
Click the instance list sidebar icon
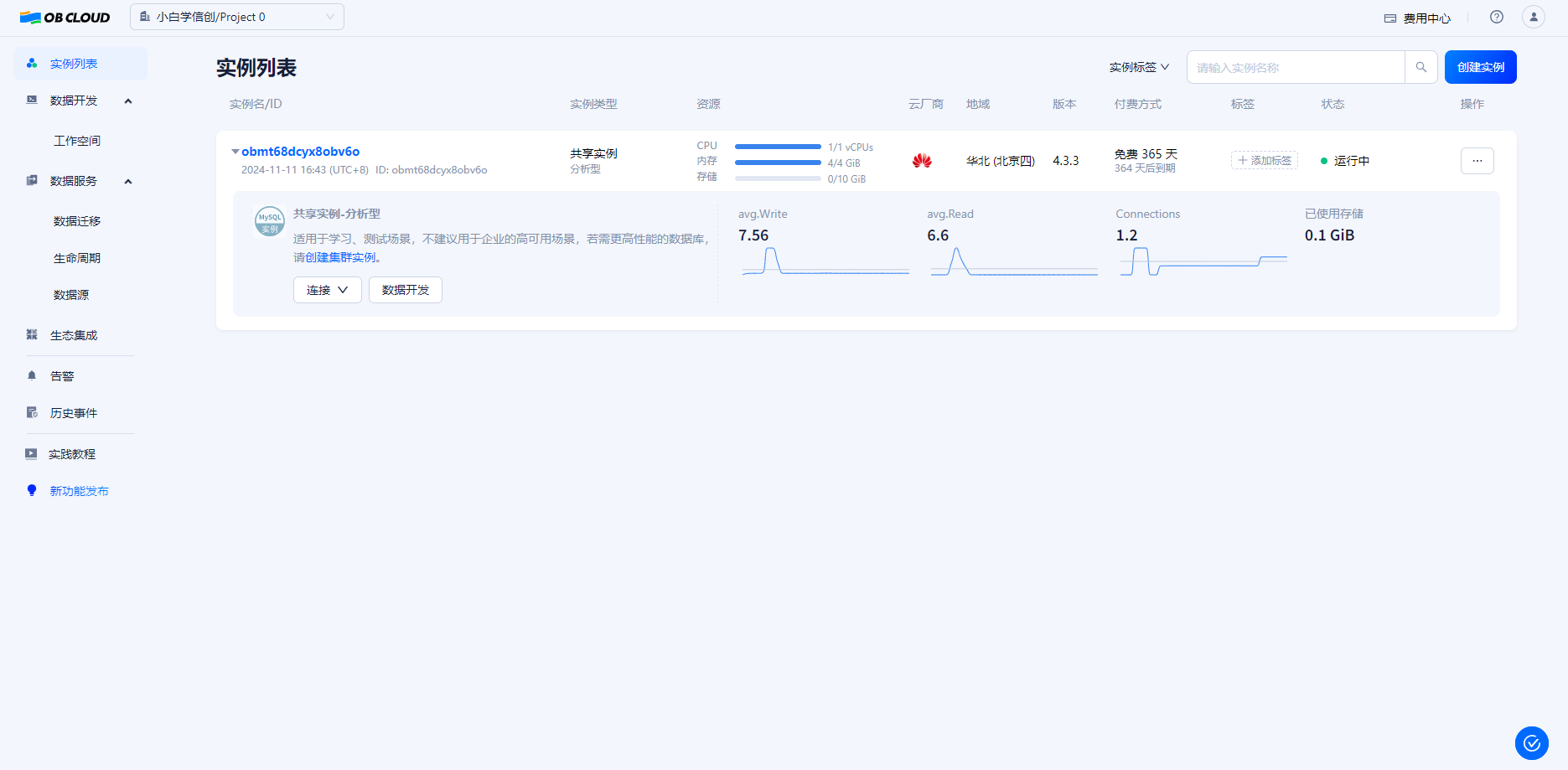[32, 64]
